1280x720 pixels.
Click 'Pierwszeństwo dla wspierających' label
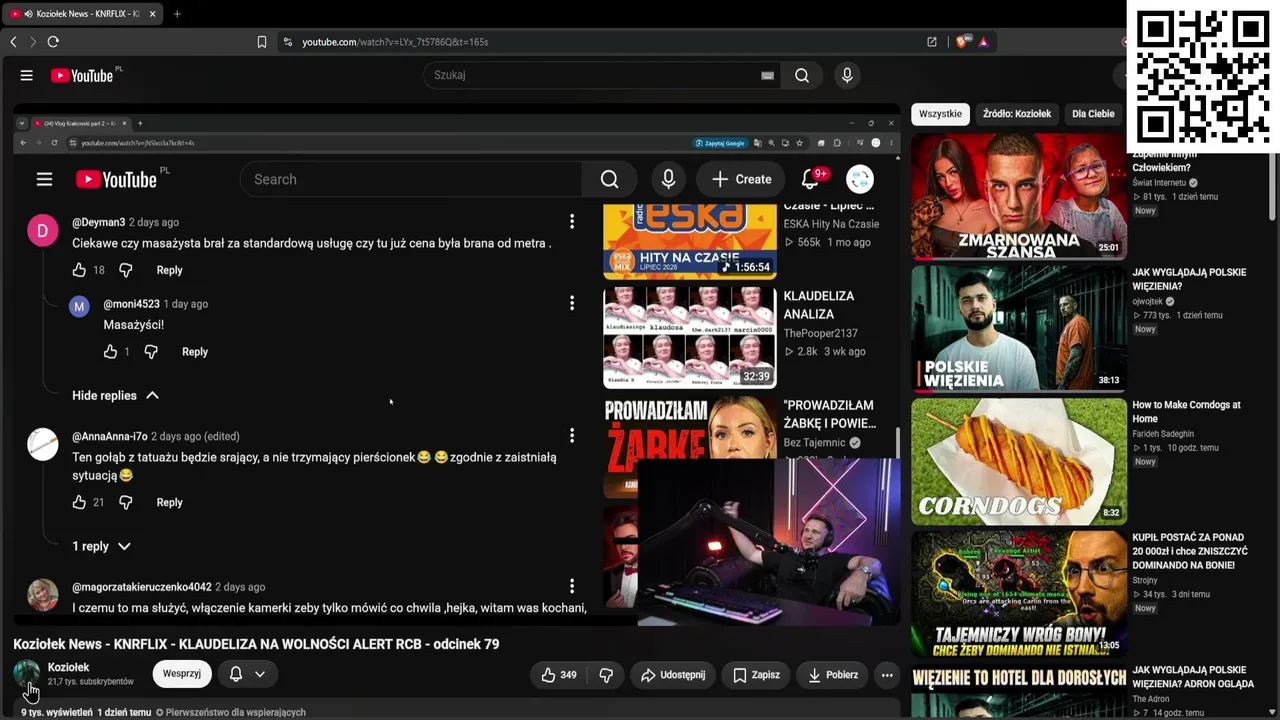tap(236, 712)
